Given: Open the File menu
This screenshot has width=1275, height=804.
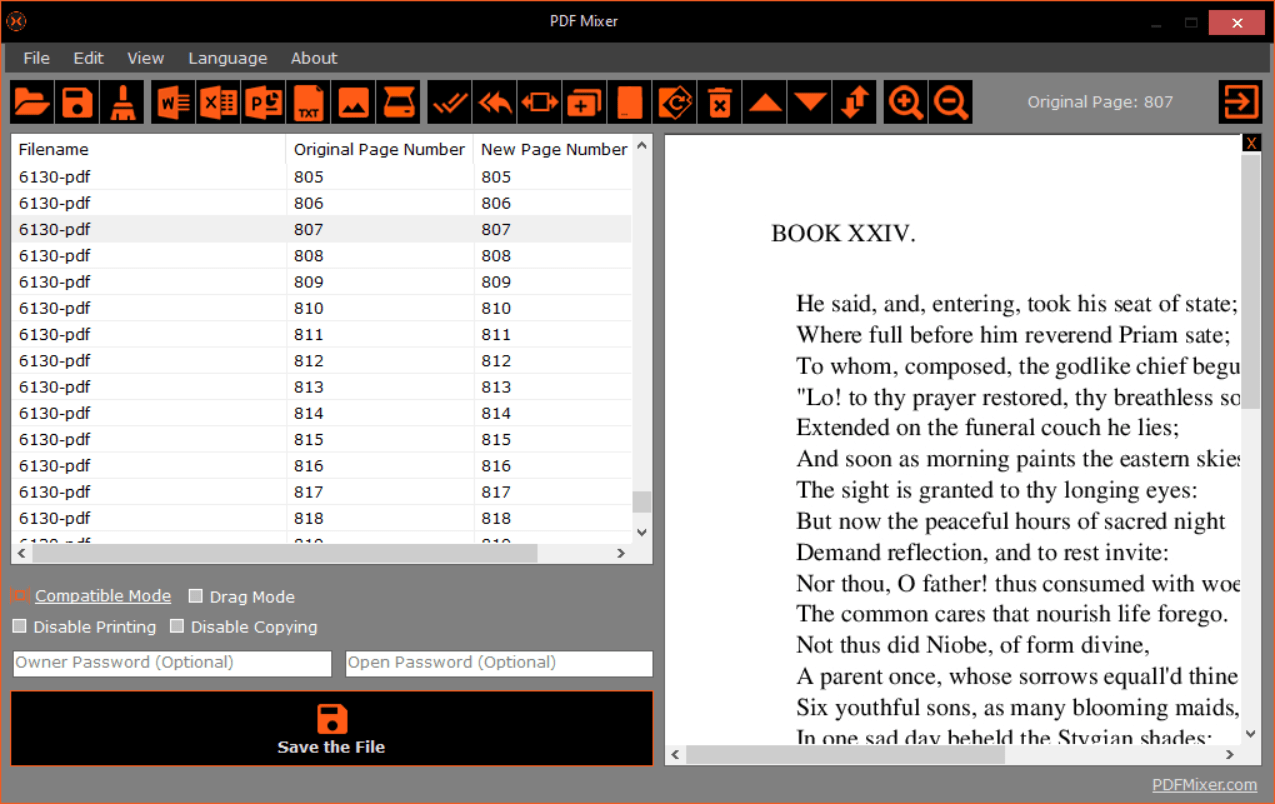Looking at the screenshot, I should pos(36,58).
